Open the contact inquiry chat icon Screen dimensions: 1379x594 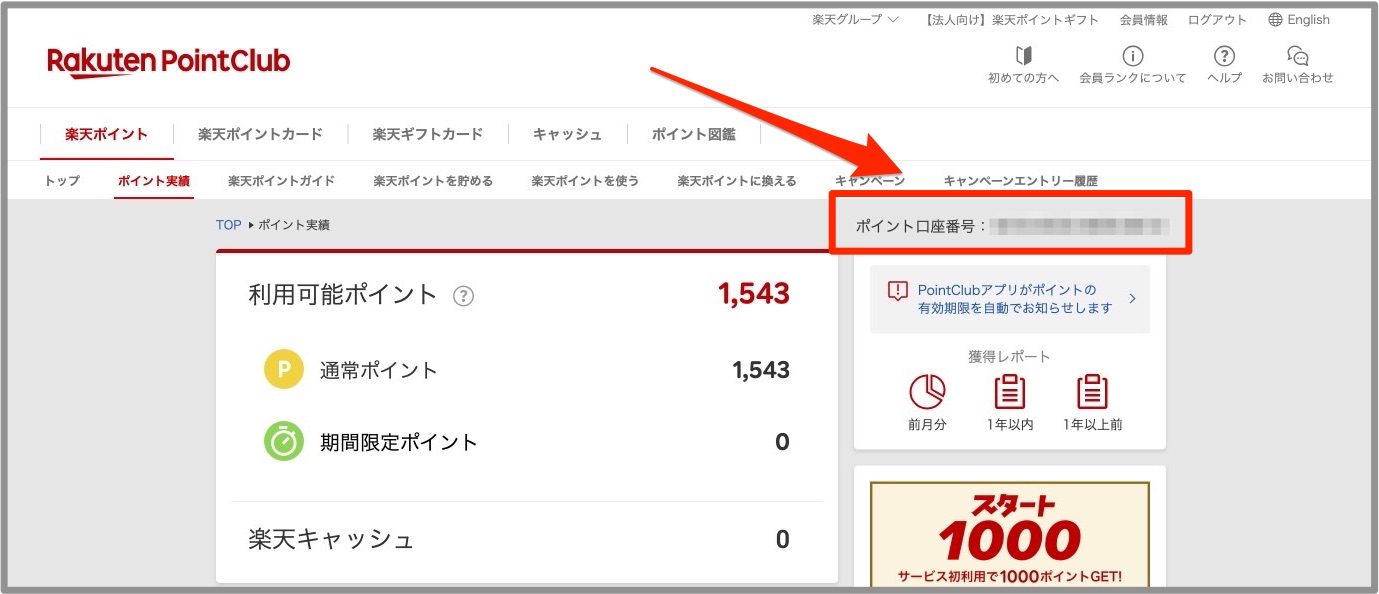point(1297,56)
